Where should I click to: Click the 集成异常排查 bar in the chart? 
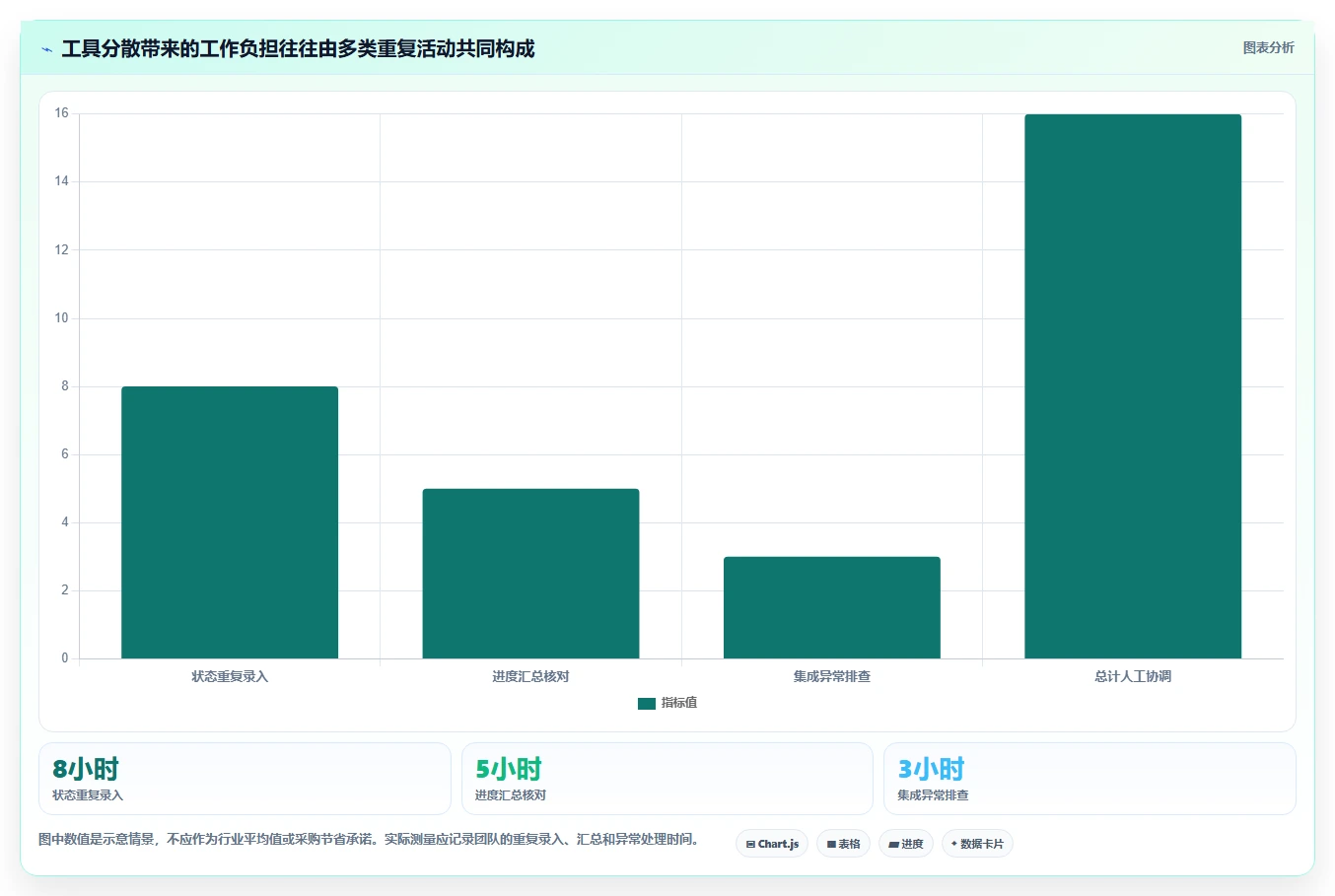[x=832, y=607]
